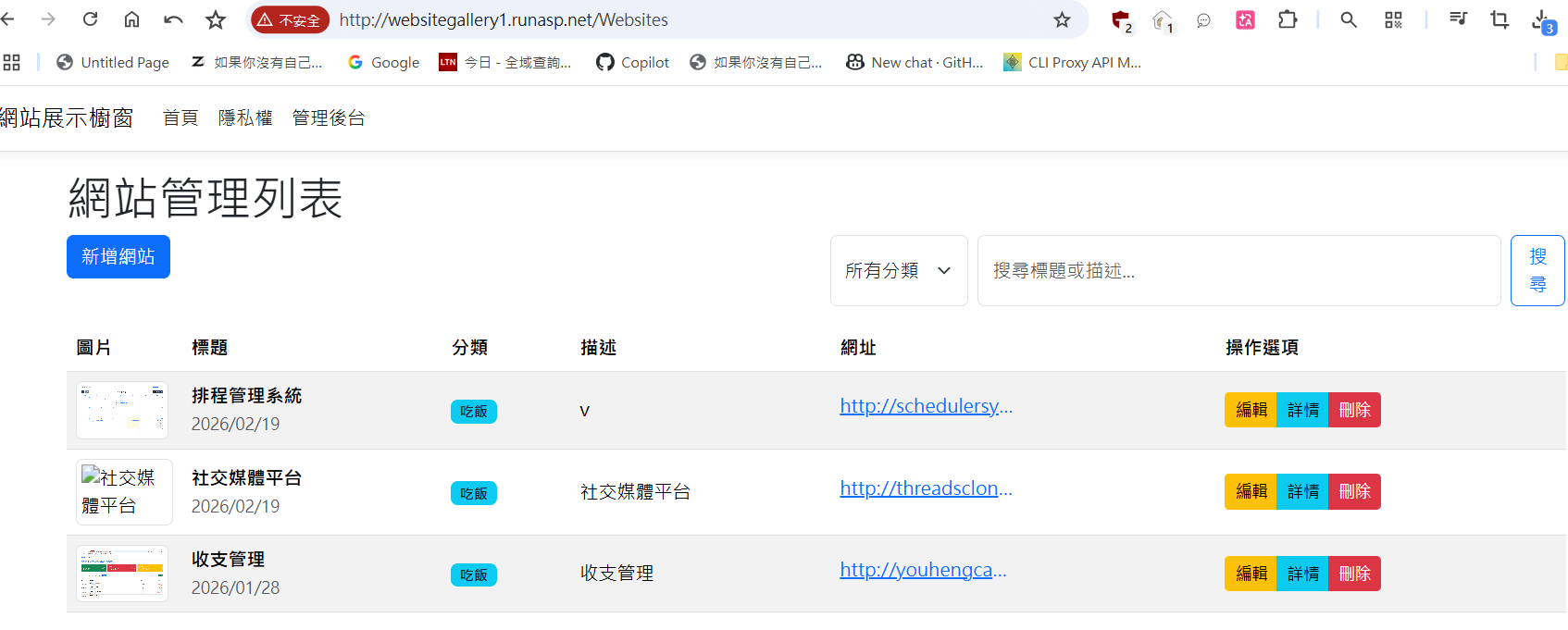1568x630 pixels.
Task: Click the magnifier search icon in toolbar
Action: (x=1349, y=19)
